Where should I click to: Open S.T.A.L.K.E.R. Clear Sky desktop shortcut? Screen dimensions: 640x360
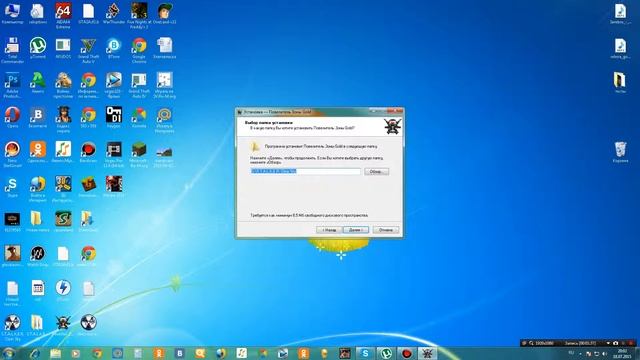(12, 327)
